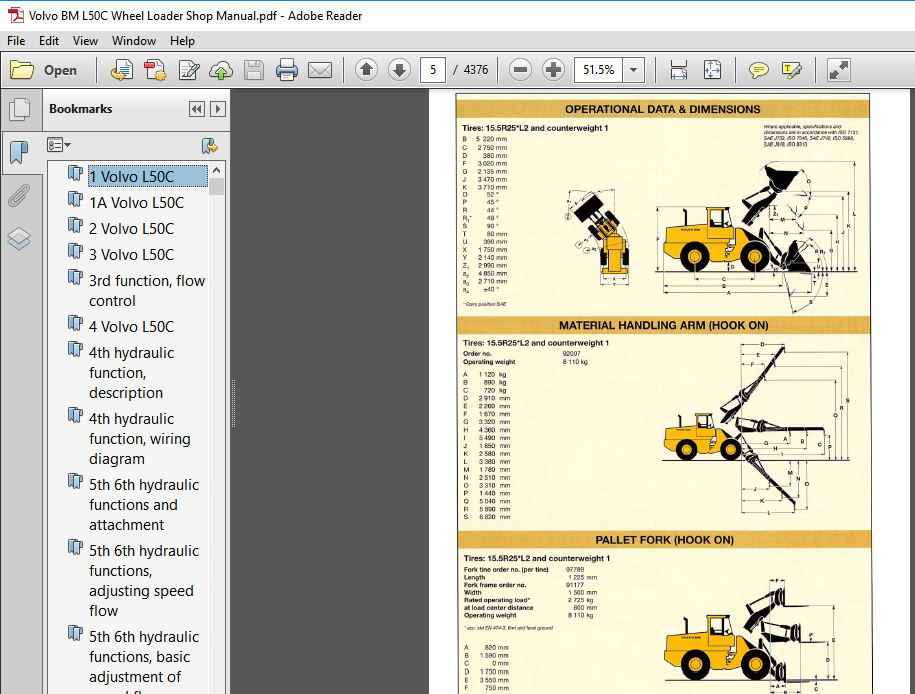
Task: Click the fit one full page icon
Action: coord(712,70)
